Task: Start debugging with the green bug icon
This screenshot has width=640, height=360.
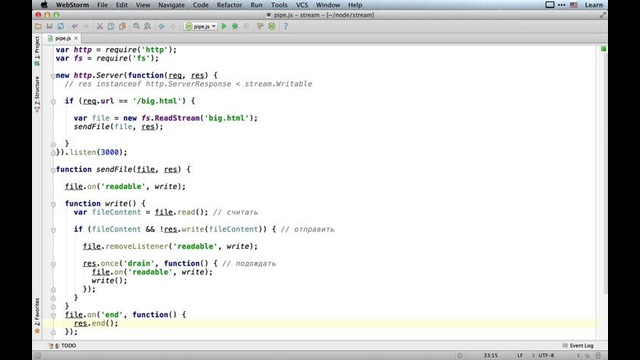Action: (x=235, y=27)
